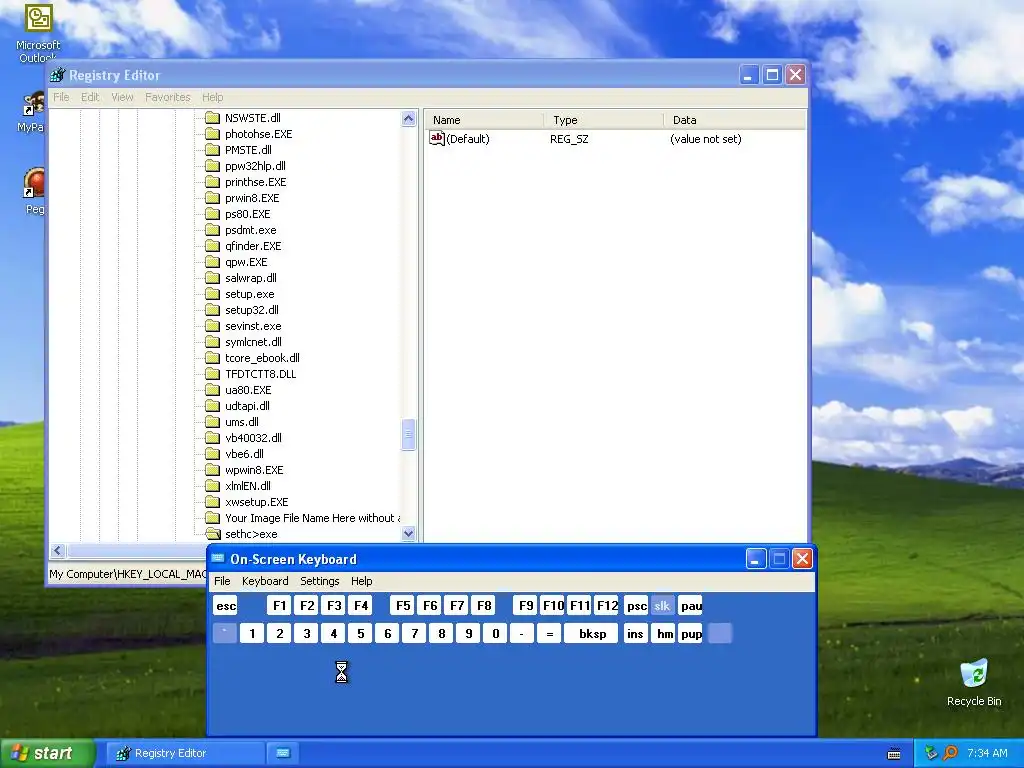The image size is (1024, 768).
Task: Click the pau key on the on-screen keyboard
Action: click(690, 606)
